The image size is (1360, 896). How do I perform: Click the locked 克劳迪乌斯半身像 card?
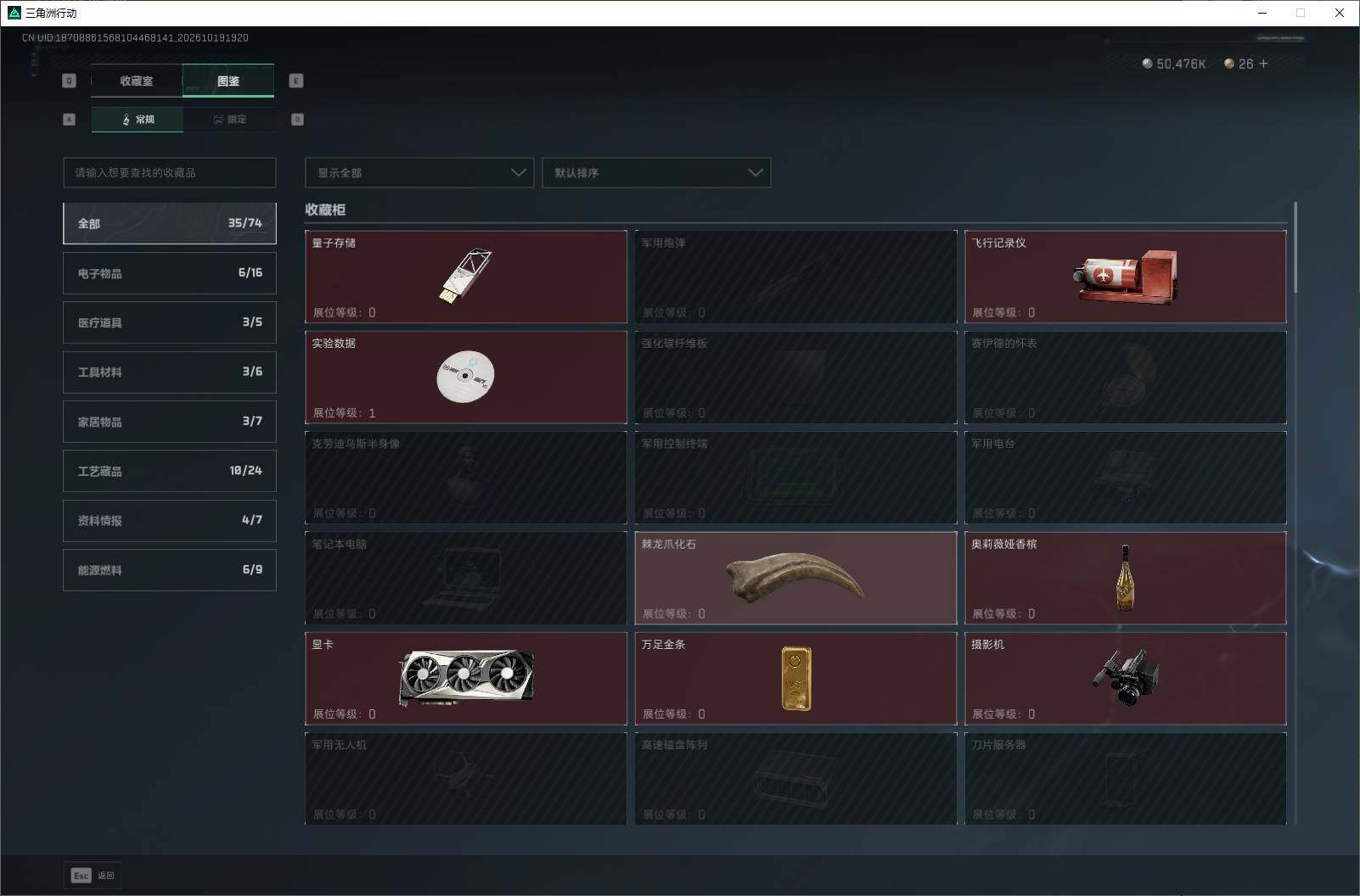[466, 478]
